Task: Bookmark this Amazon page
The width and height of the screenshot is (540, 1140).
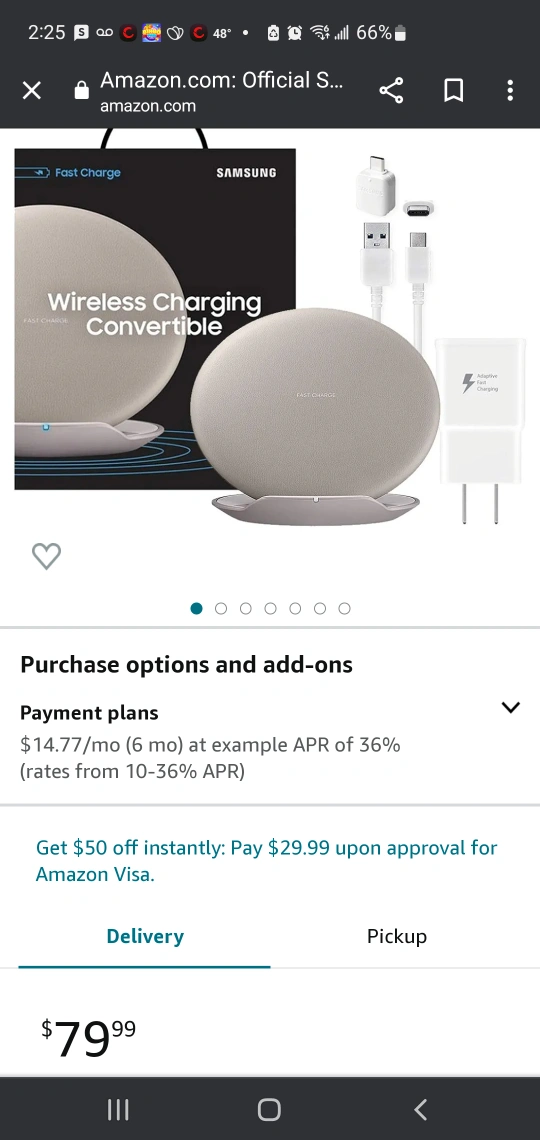Action: (454, 91)
